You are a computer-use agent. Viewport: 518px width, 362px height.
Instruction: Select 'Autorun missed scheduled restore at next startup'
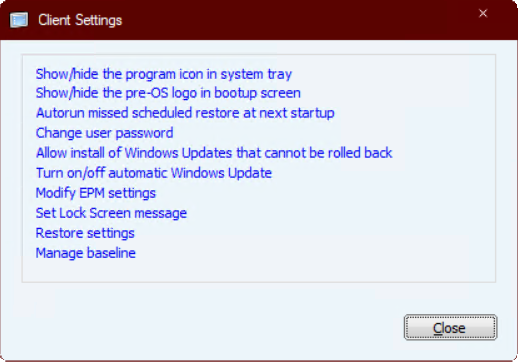click(185, 113)
